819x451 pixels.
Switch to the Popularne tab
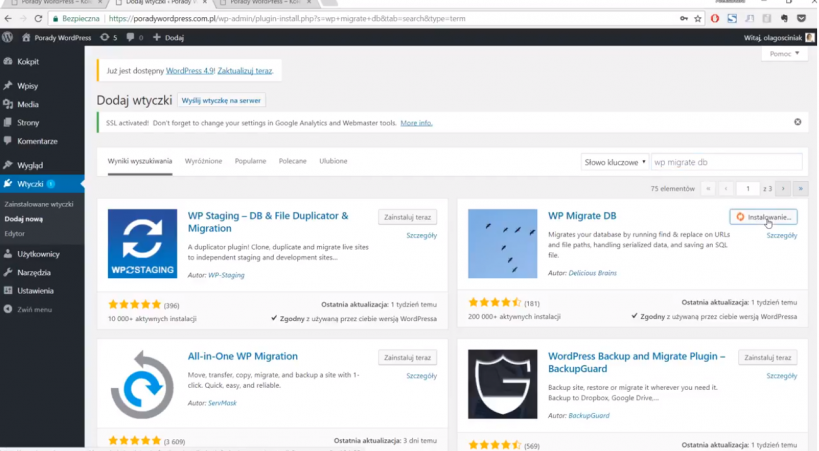coord(250,161)
